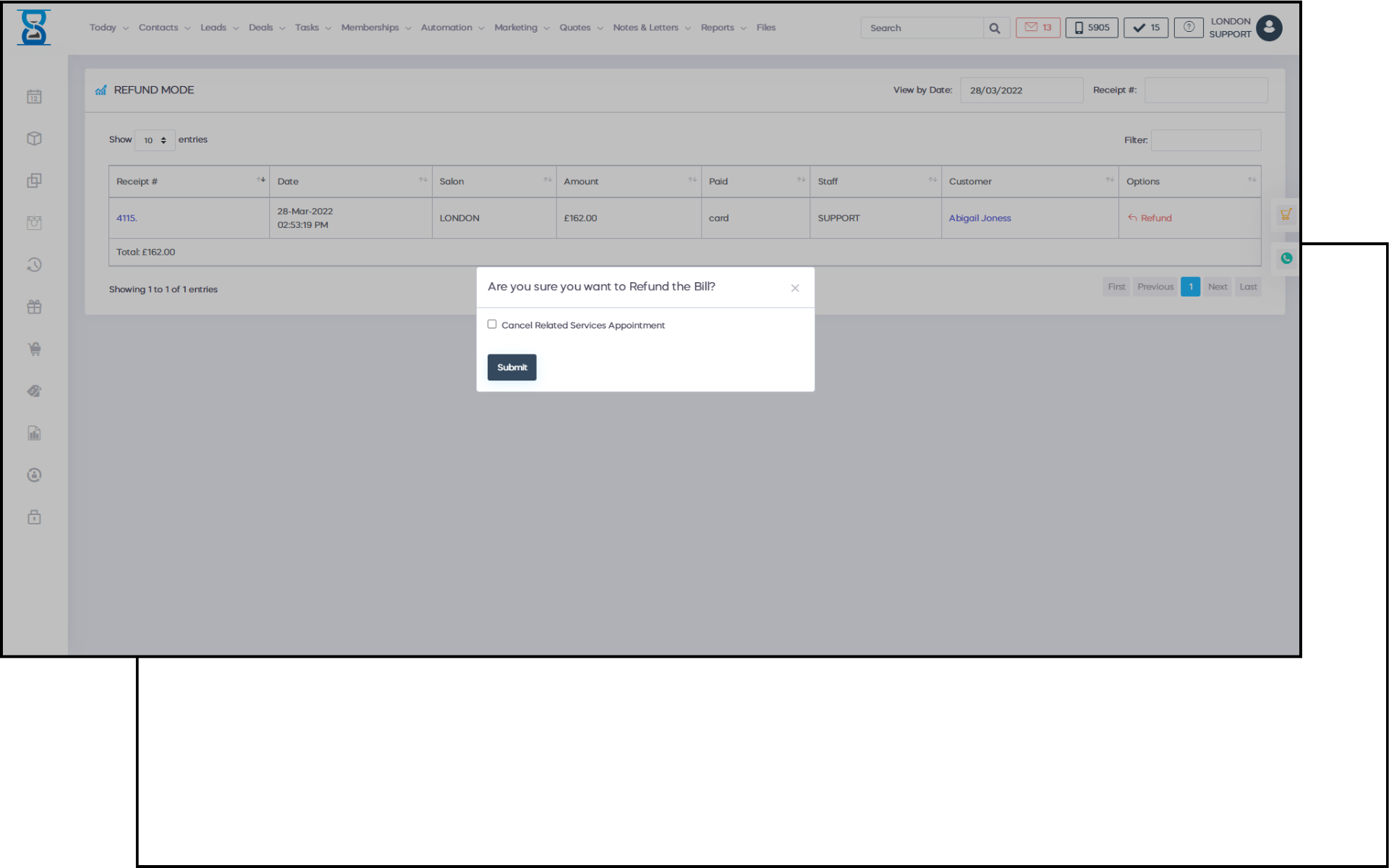Image resolution: width=1389 pixels, height=868 pixels.
Task: Open the help question mark icon
Action: (1188, 27)
